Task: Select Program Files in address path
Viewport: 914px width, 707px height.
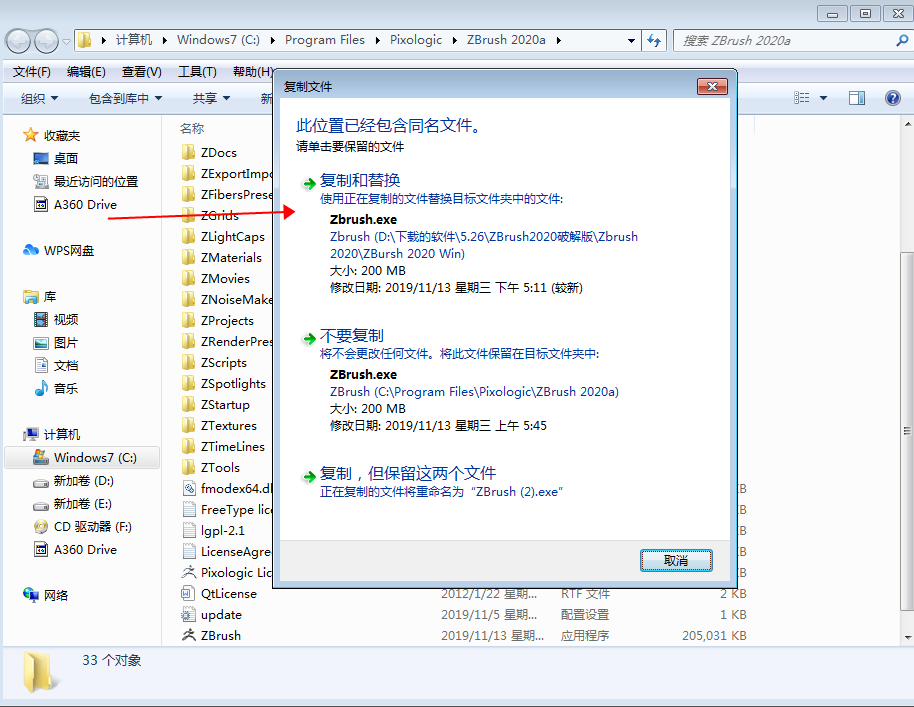Action: point(325,40)
